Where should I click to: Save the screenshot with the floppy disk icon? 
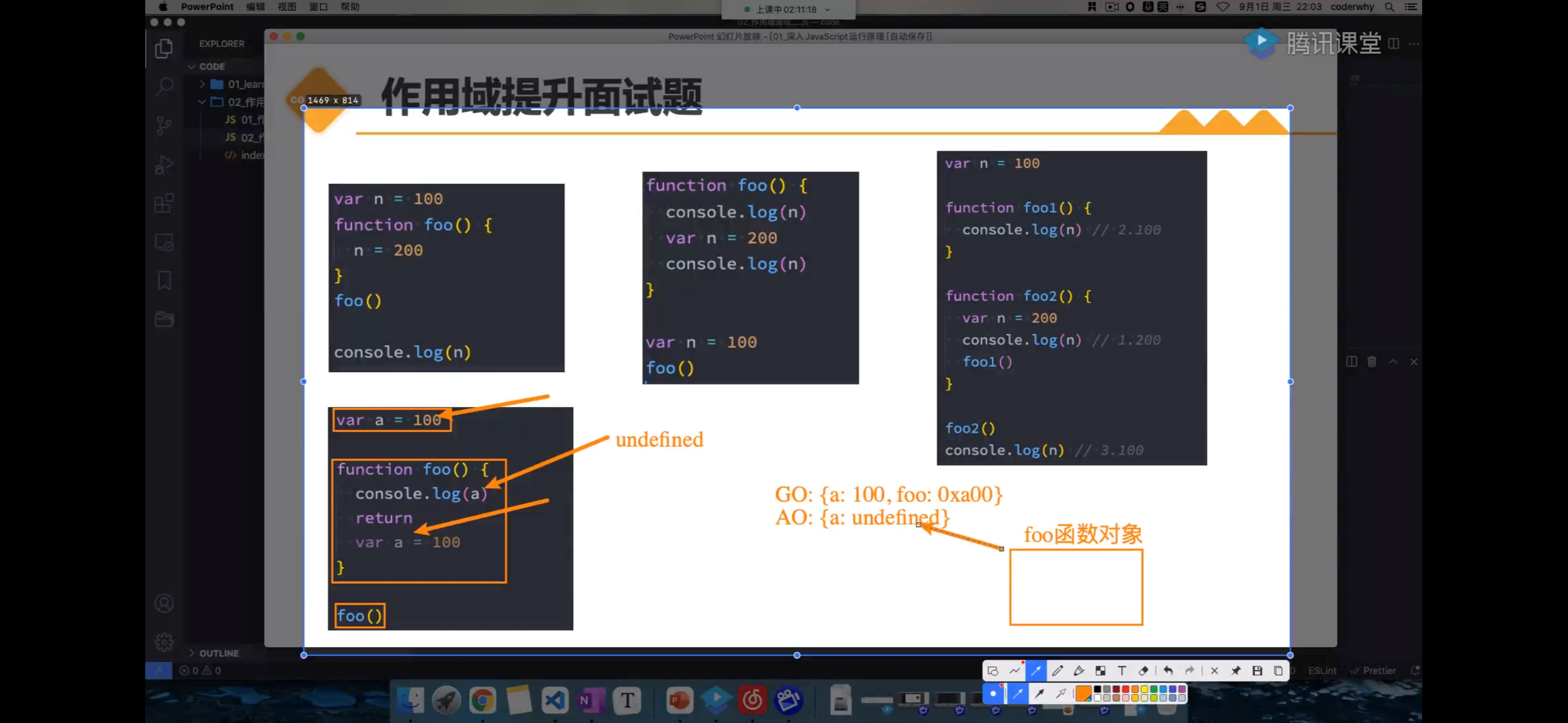1257,671
